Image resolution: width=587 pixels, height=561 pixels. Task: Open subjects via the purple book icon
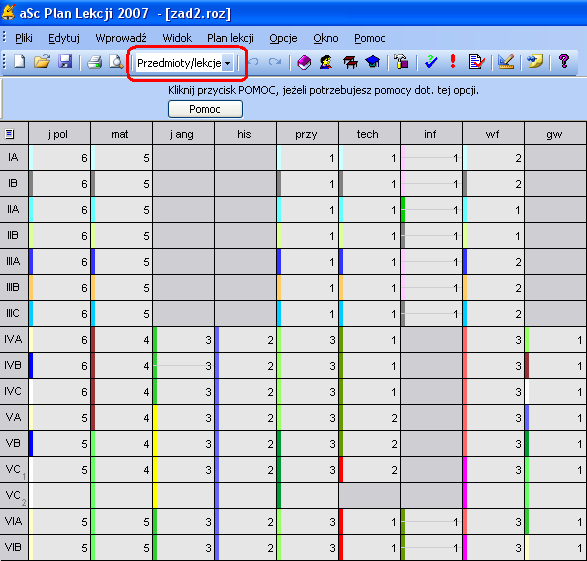pos(304,62)
